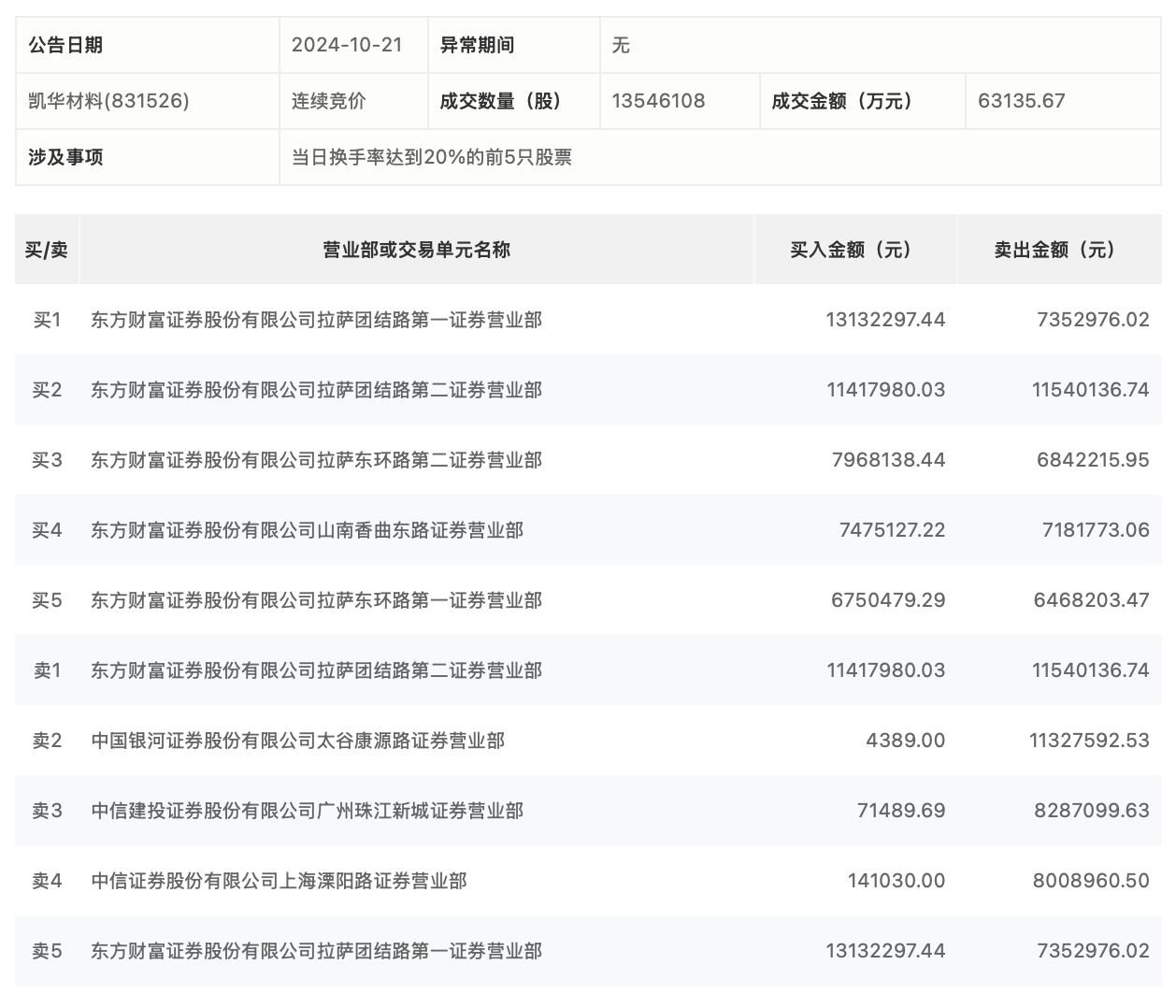Select buy amount 13132297.44 in row 买1
Viewport: 1176px width, 1008px height.
[885, 320]
